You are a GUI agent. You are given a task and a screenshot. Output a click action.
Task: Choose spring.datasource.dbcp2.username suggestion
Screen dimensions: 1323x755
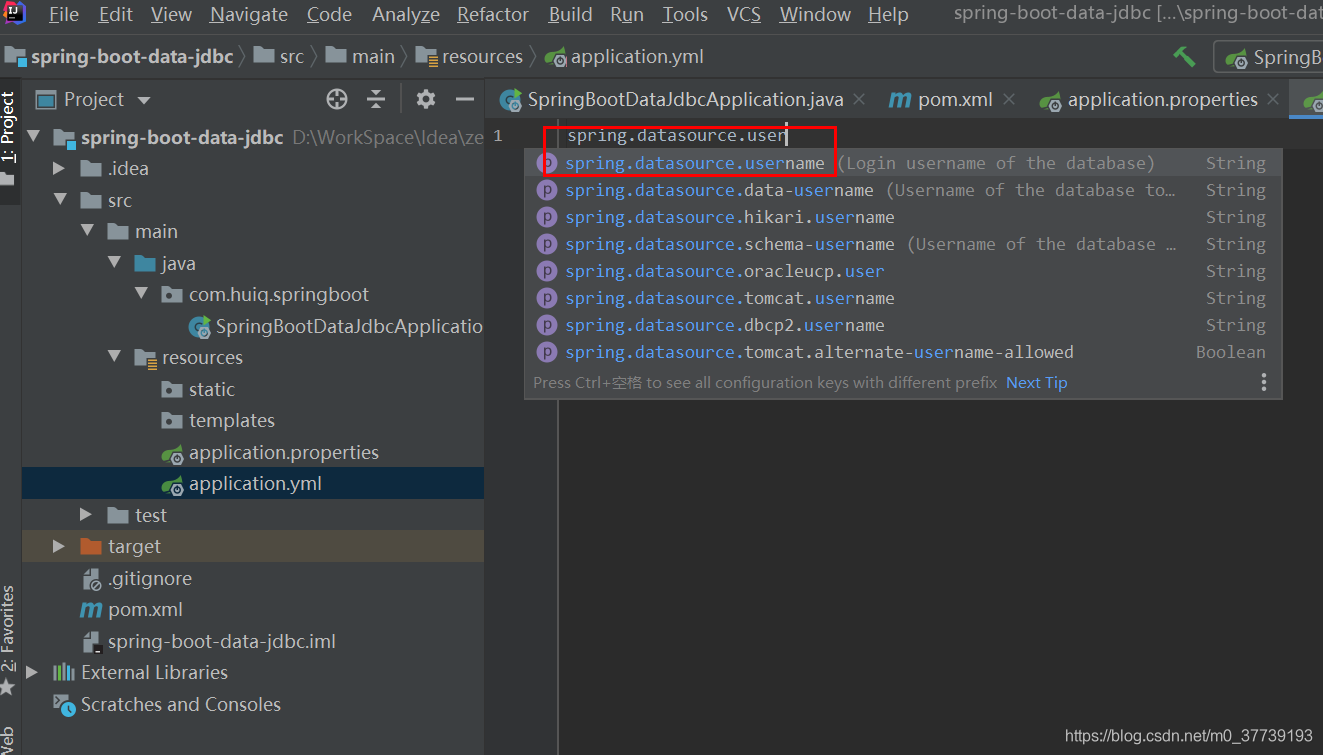[x=903, y=325]
